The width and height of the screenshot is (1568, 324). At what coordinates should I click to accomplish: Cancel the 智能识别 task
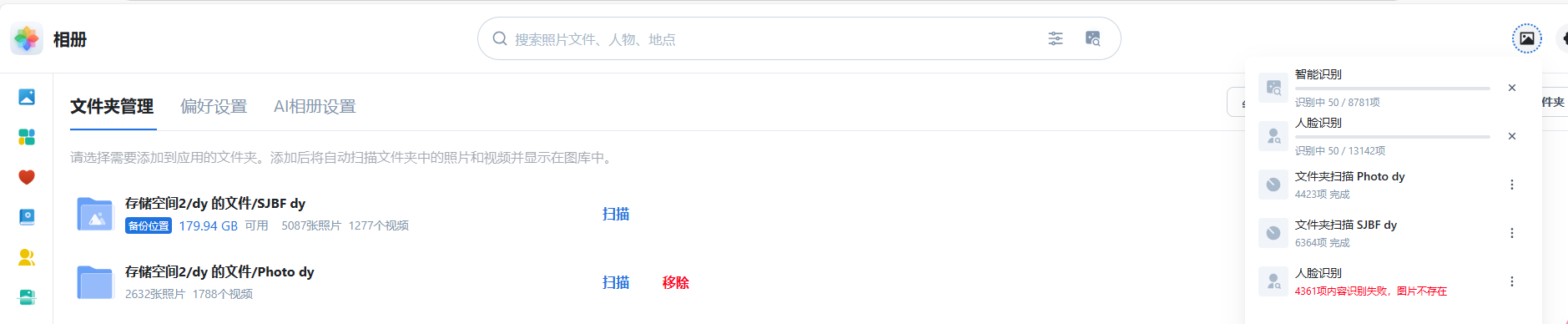[x=1512, y=88]
